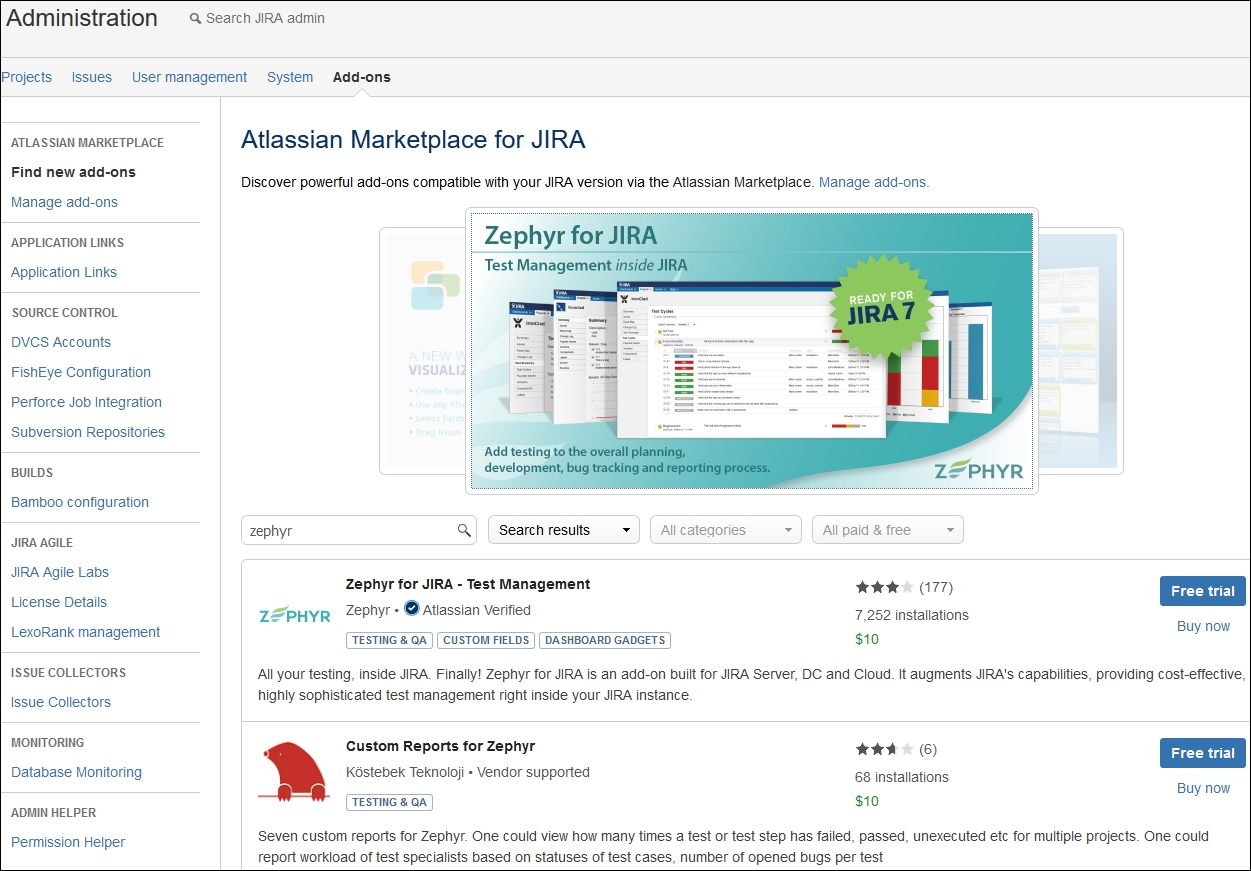Open Manage add-ons in the sidebar

coord(64,202)
